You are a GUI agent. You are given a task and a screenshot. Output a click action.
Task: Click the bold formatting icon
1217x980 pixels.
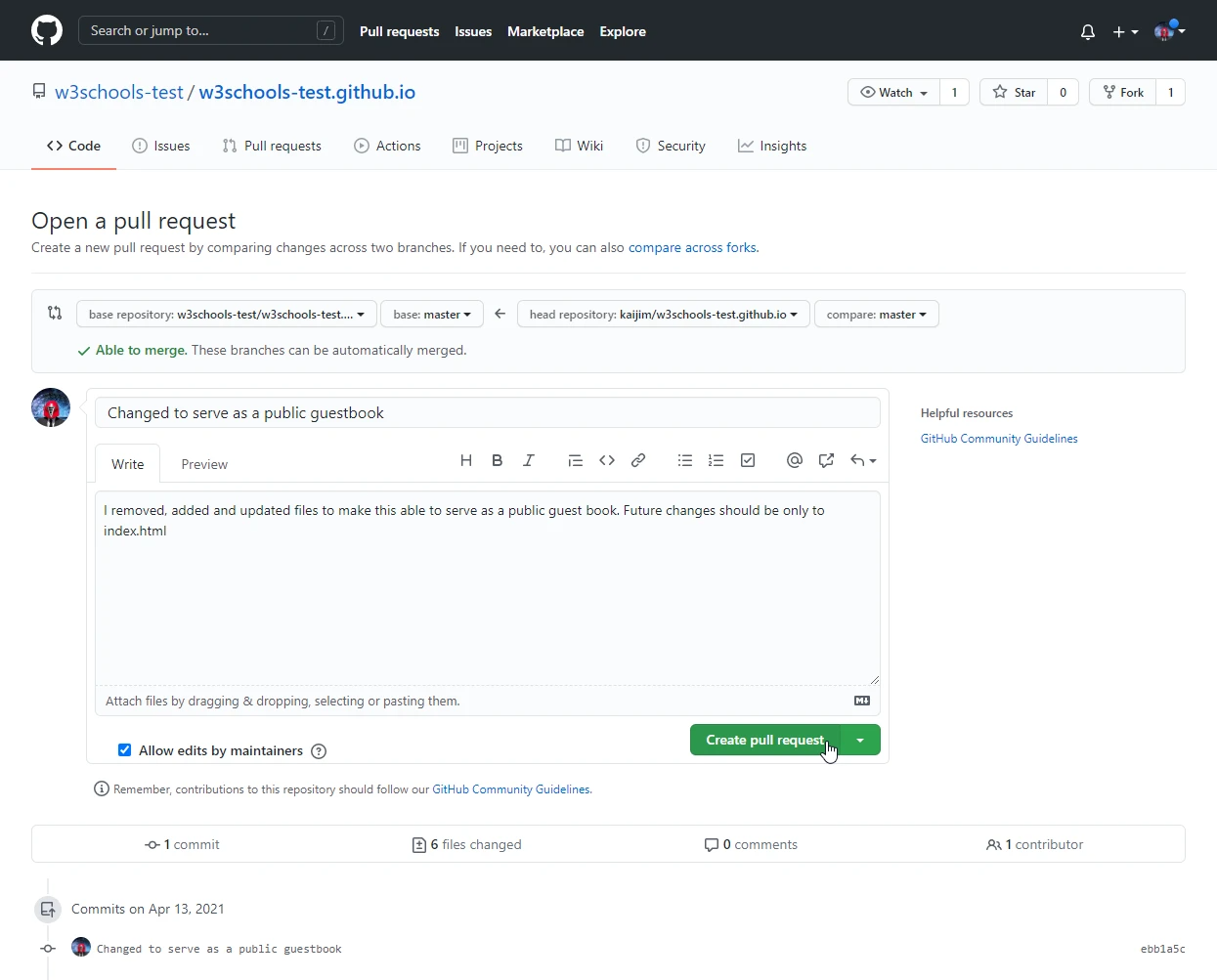coord(498,460)
